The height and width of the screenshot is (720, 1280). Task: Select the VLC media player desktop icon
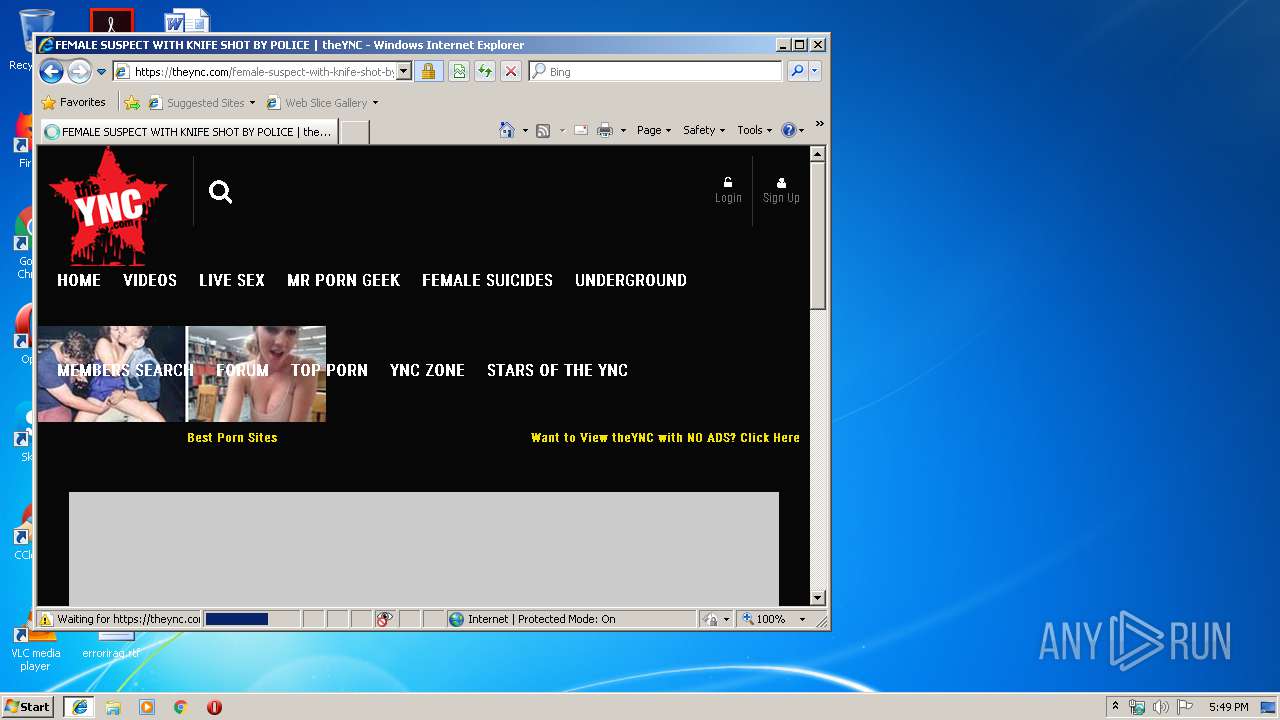click(x=35, y=646)
